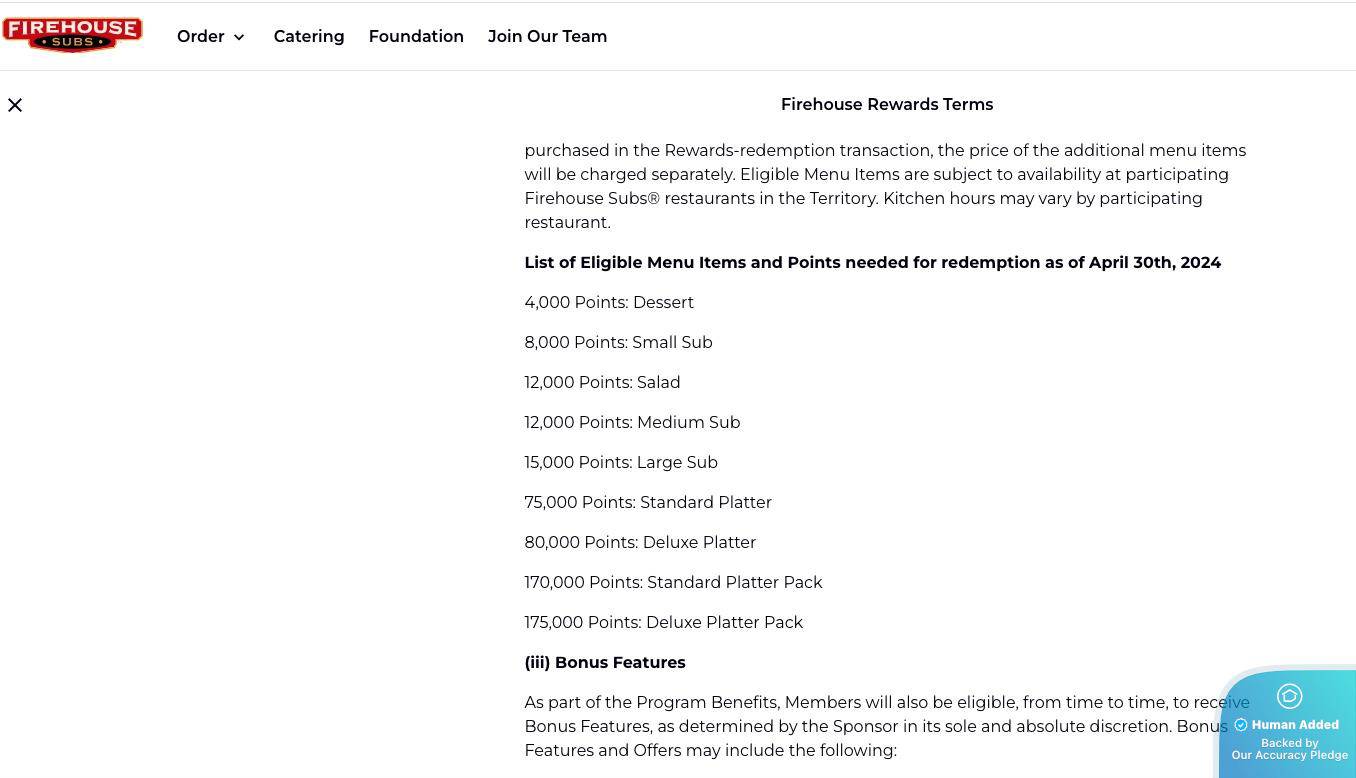The width and height of the screenshot is (1356, 778).
Task: Click the (iii) Bonus Features heading
Action: (x=605, y=662)
